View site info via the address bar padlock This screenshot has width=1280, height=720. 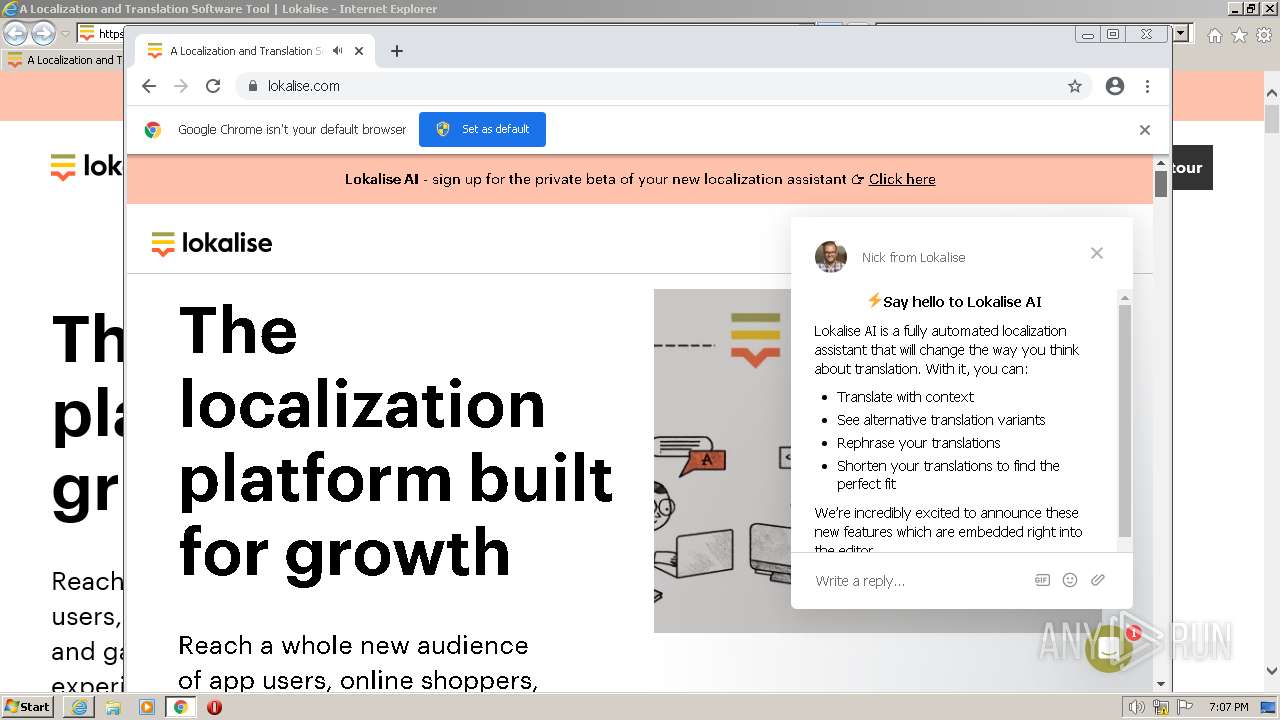tap(252, 86)
